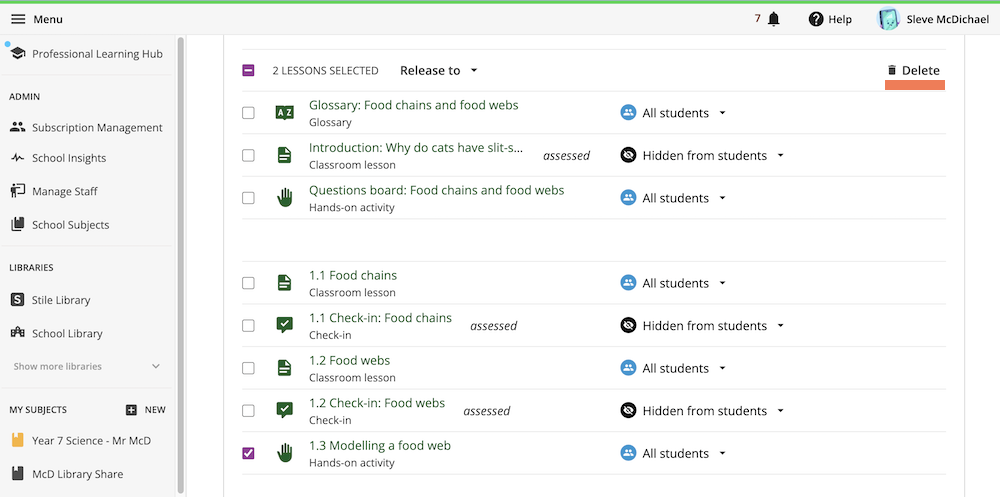Toggle the select-all lessons checkbox
The width and height of the screenshot is (1000, 497).
pyautogui.click(x=248, y=70)
